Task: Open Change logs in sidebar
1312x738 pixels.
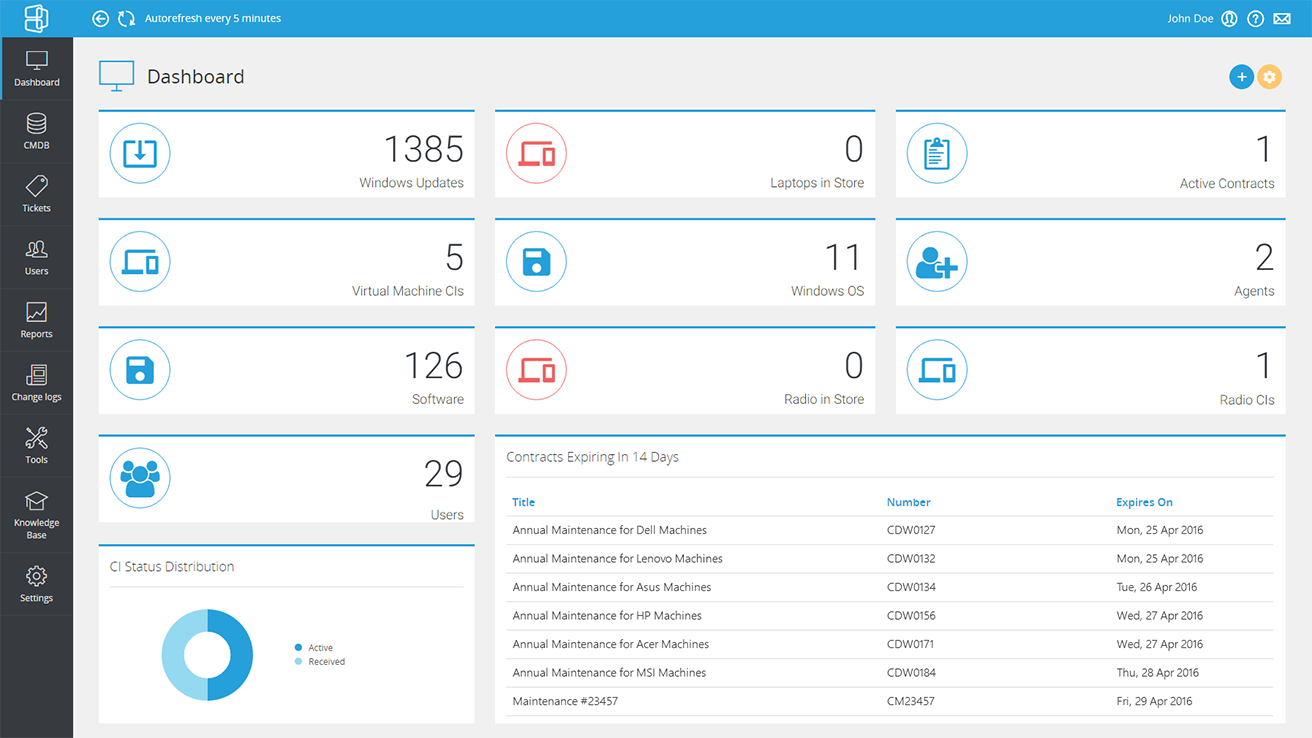Action: coord(37,384)
